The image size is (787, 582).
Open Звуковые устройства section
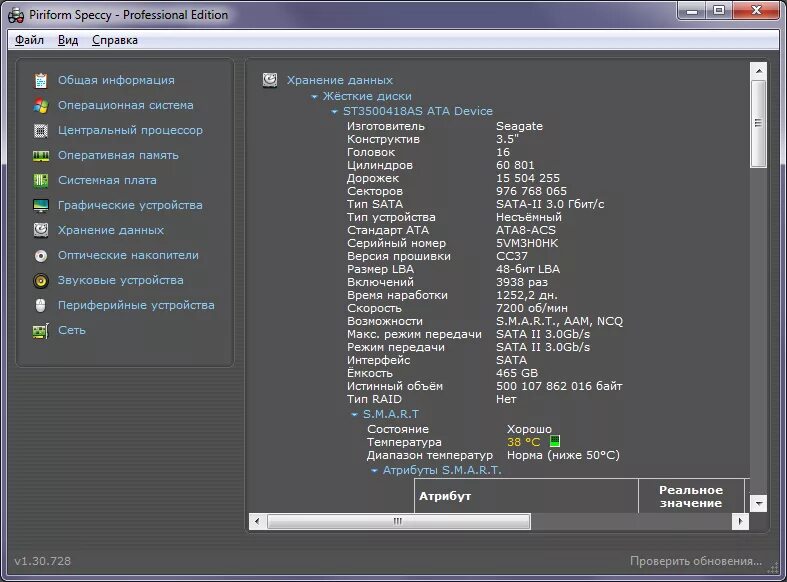pyautogui.click(x=120, y=280)
